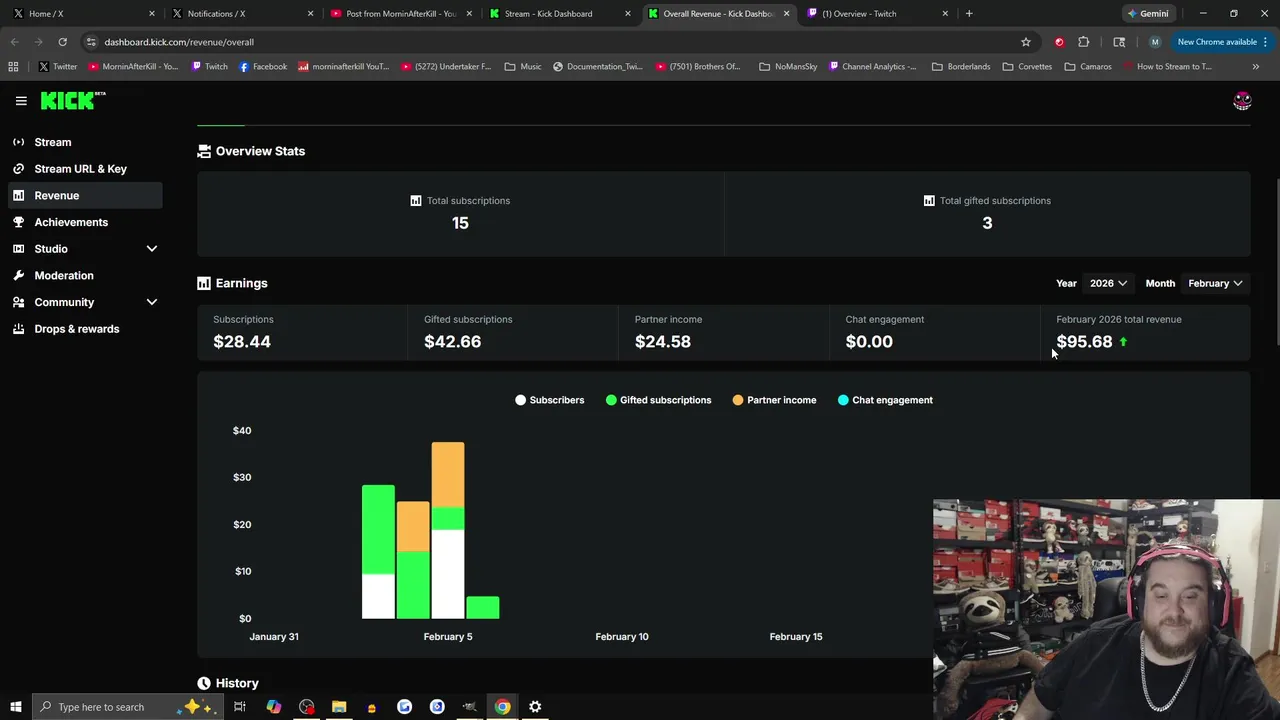Open Windows Settings gear in taskbar
Image resolution: width=1280 pixels, height=720 pixels.
(535, 707)
